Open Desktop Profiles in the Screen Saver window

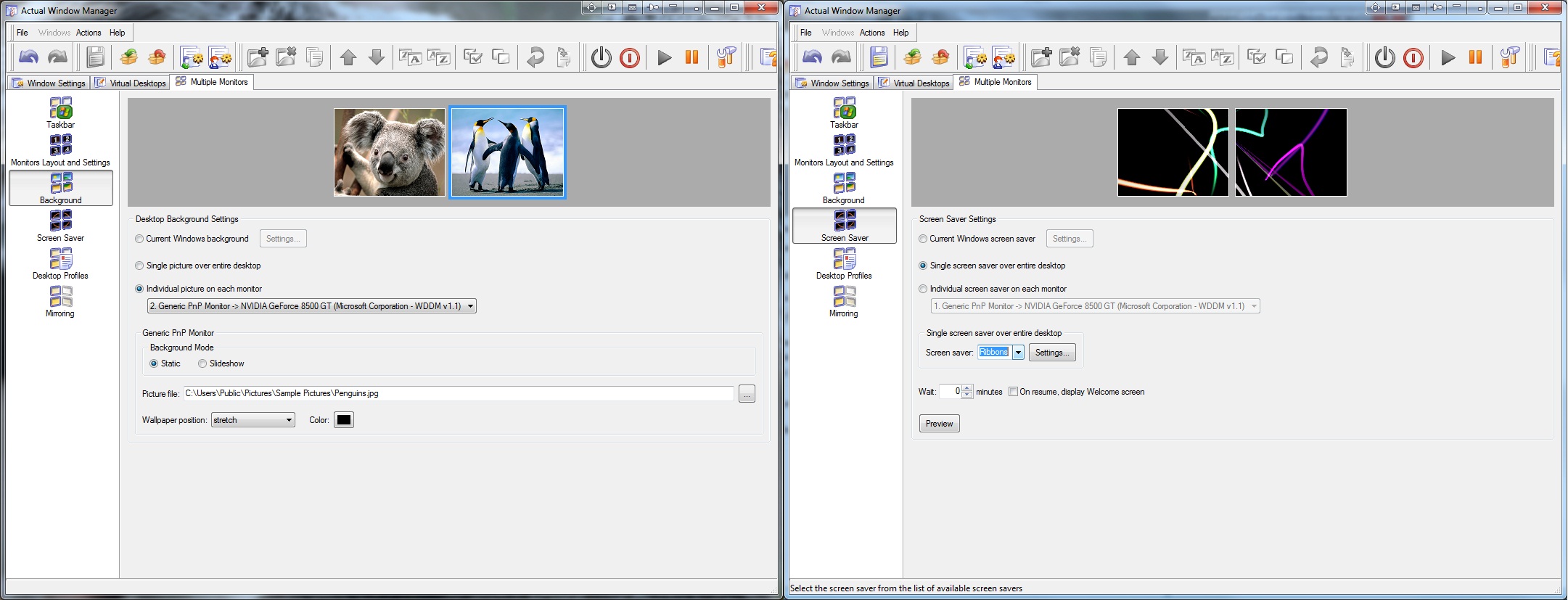(844, 263)
